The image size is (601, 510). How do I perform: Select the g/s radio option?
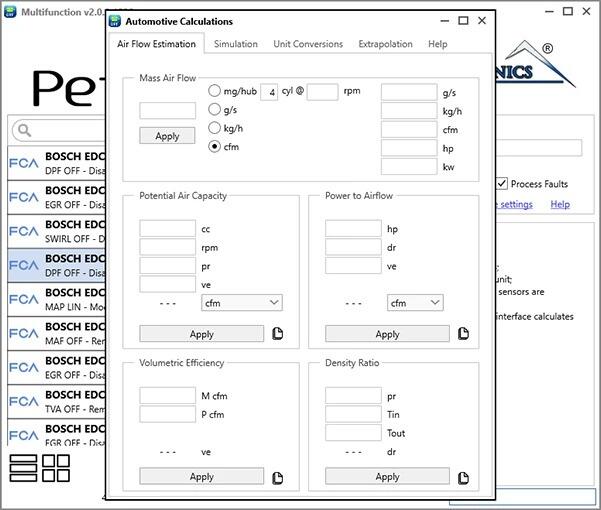214,110
